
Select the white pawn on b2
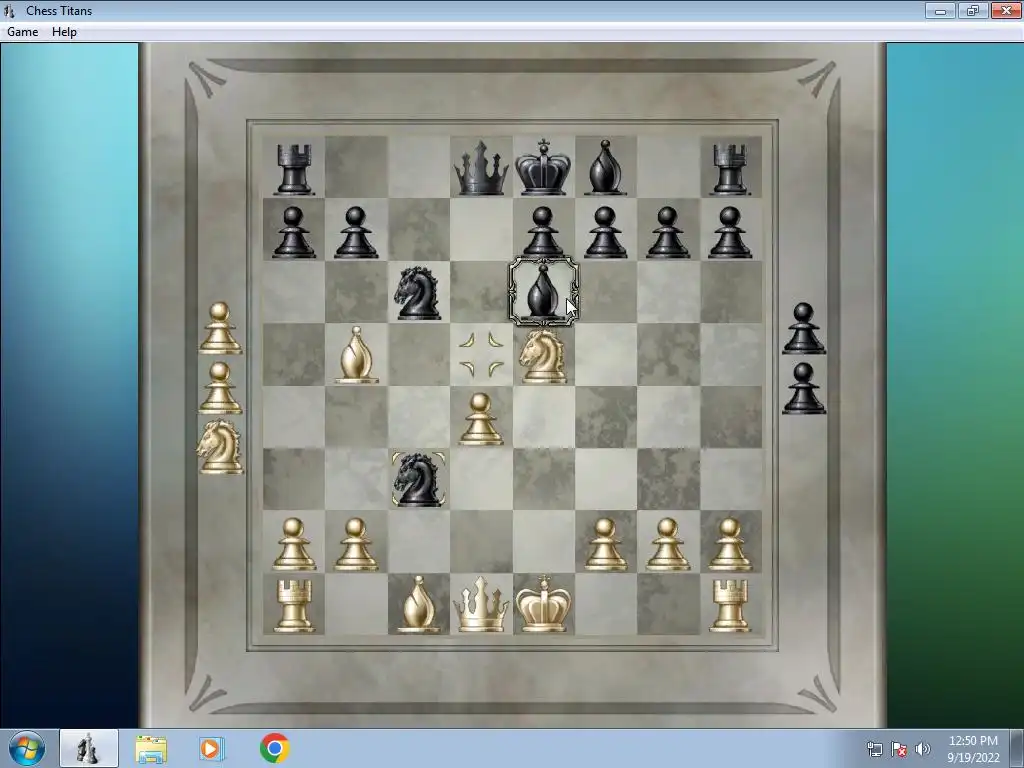(x=356, y=544)
